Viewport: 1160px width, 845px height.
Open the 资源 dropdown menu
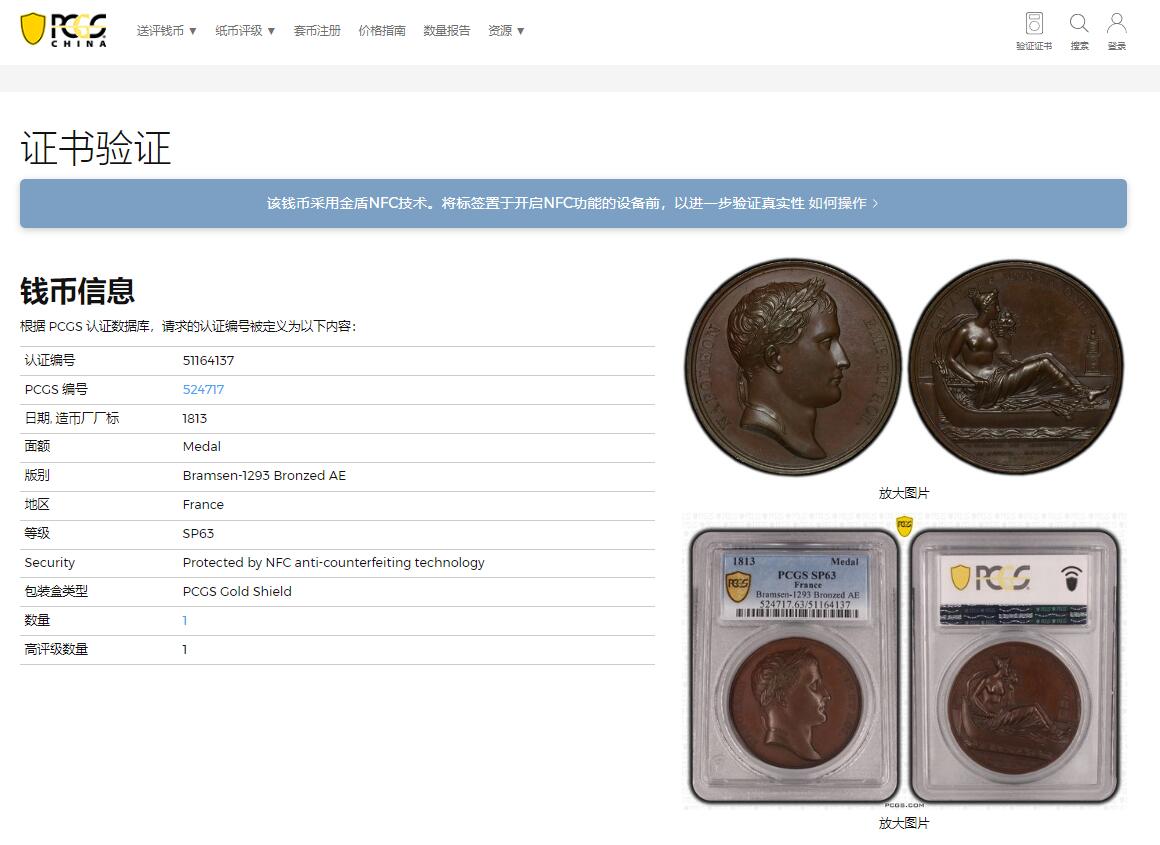pyautogui.click(x=505, y=30)
